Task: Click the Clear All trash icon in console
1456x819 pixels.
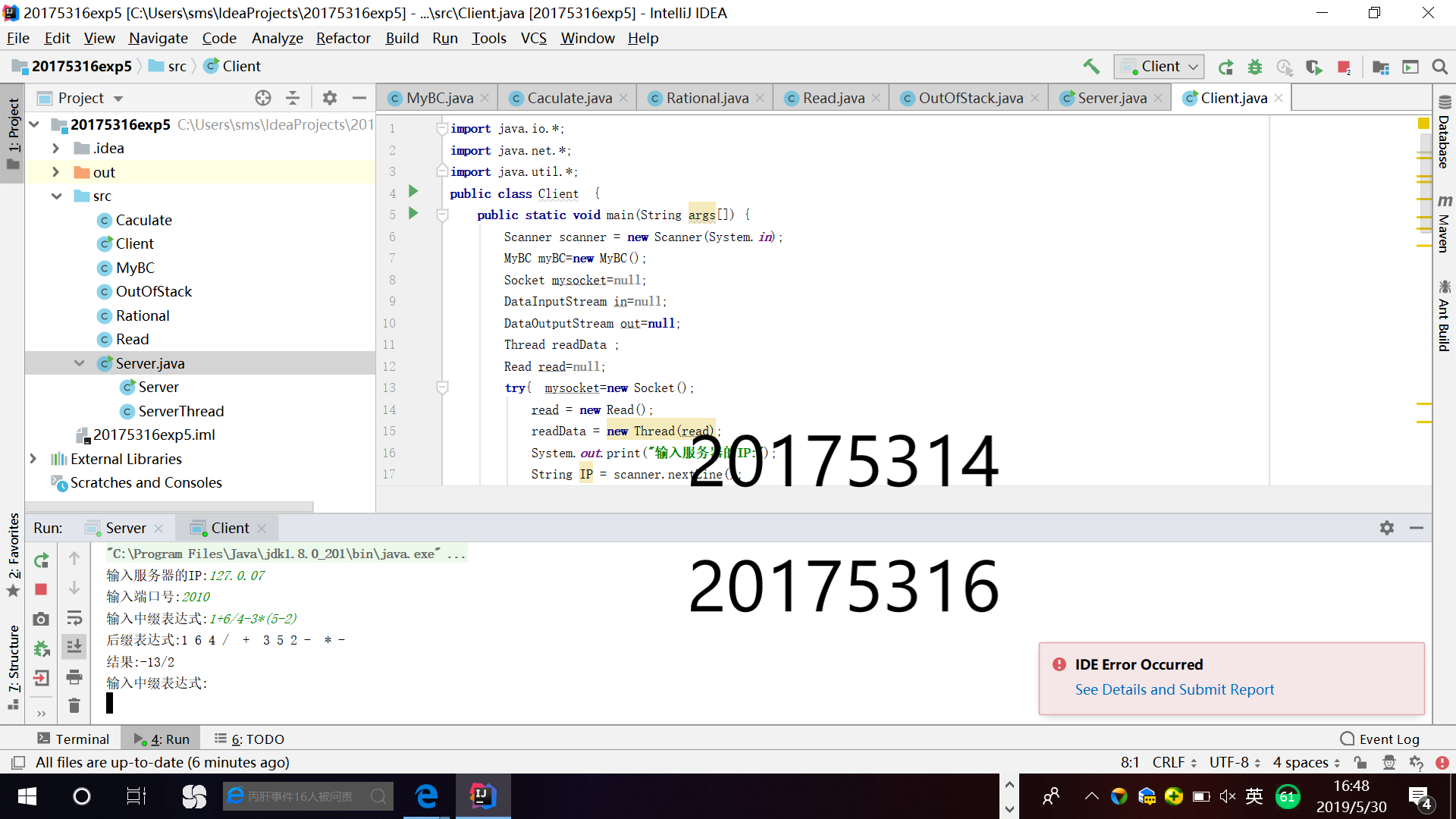Action: (x=74, y=706)
